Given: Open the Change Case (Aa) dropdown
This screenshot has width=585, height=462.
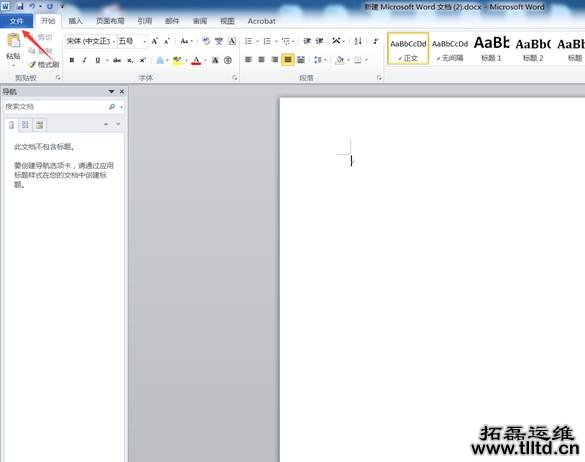Looking at the screenshot, I should click(186, 41).
